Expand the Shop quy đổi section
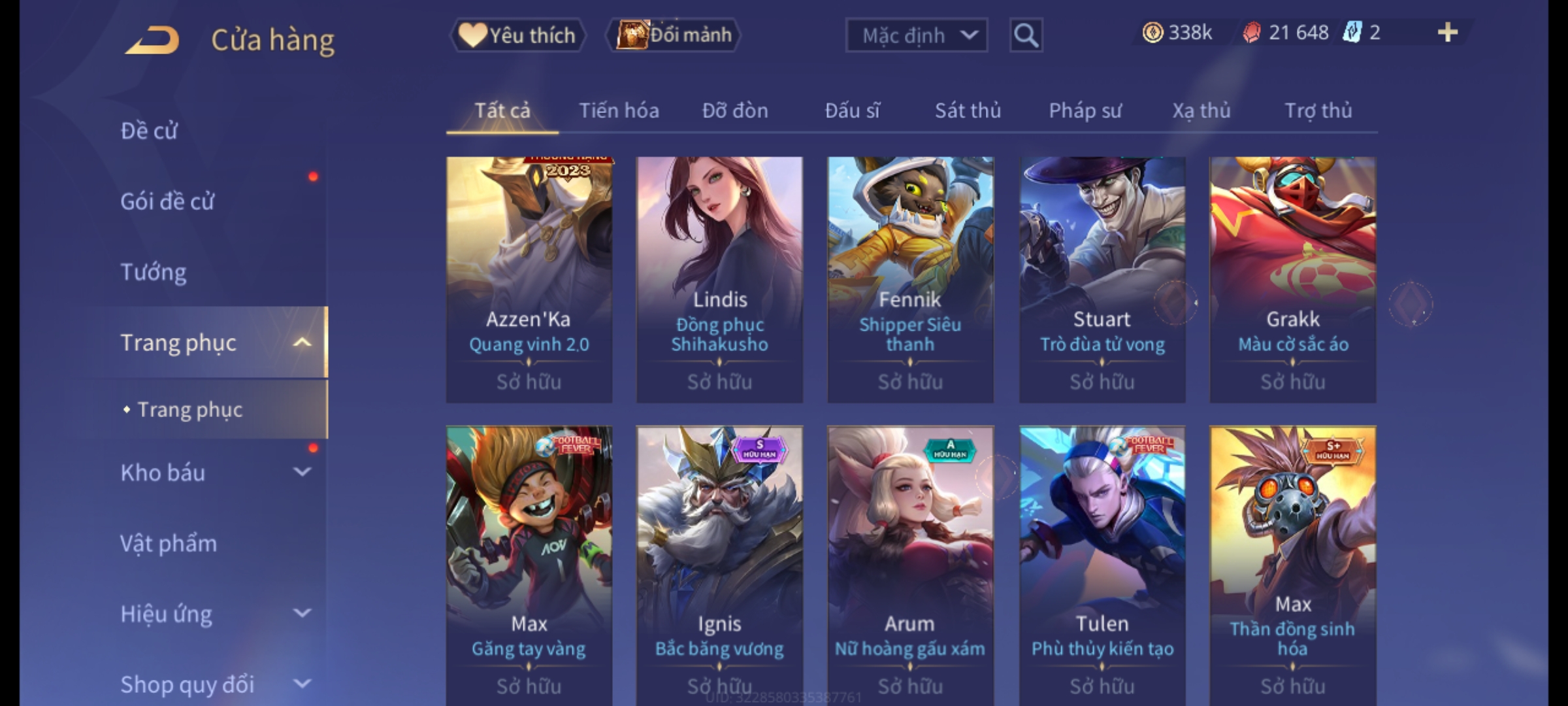The width and height of the screenshot is (1568, 706). (x=302, y=684)
